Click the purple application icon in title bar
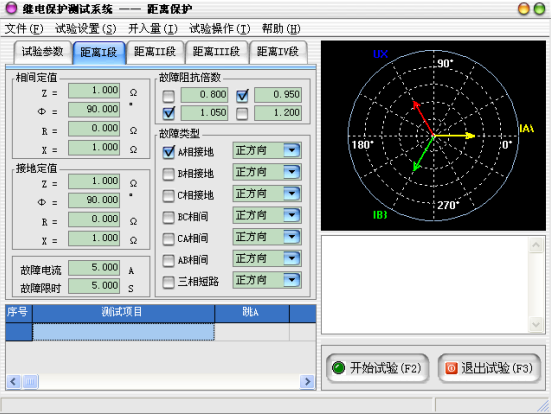 [x=11, y=8]
